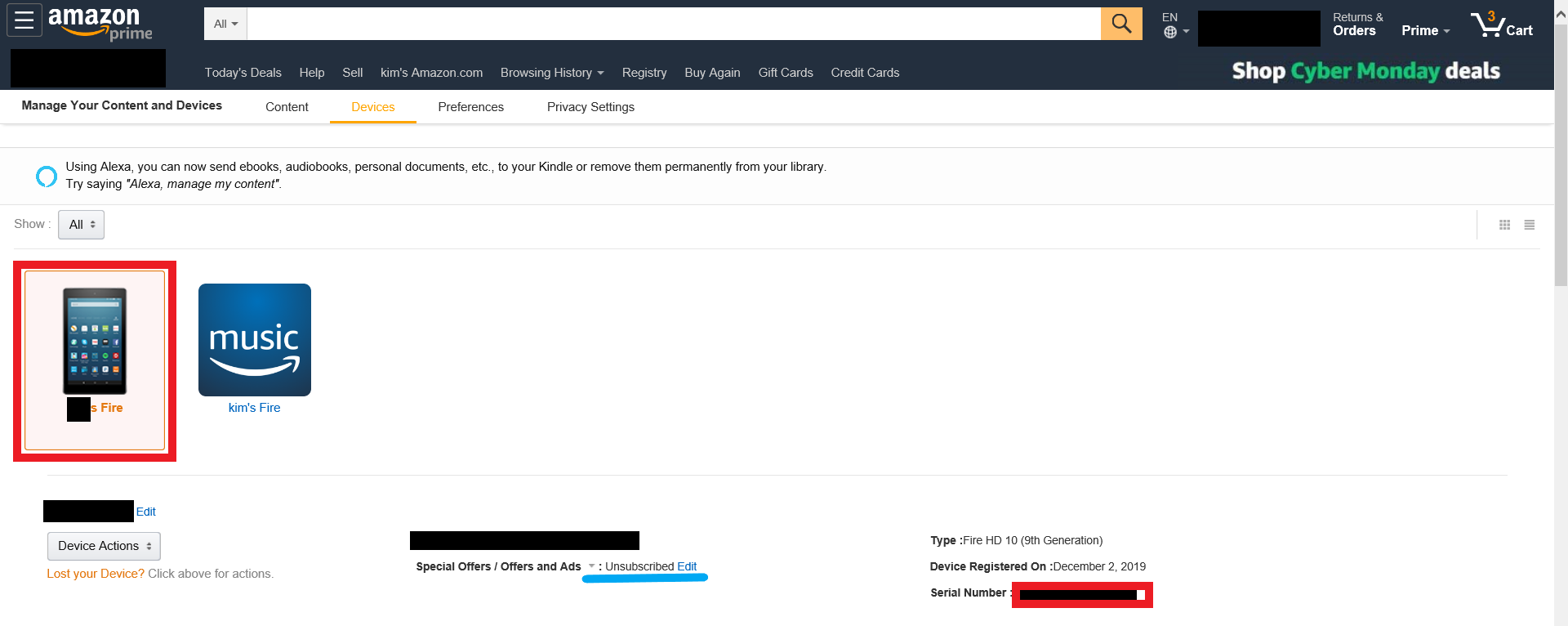Open the Sell link
This screenshot has height=626, width=1568.
(353, 73)
